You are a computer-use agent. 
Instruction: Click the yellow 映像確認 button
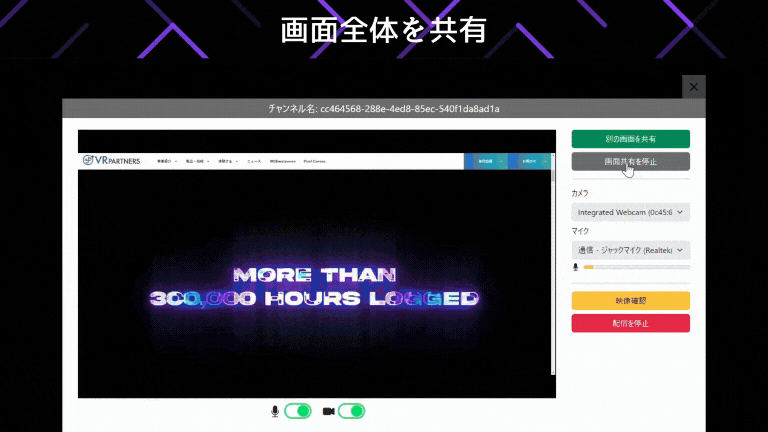(630, 300)
